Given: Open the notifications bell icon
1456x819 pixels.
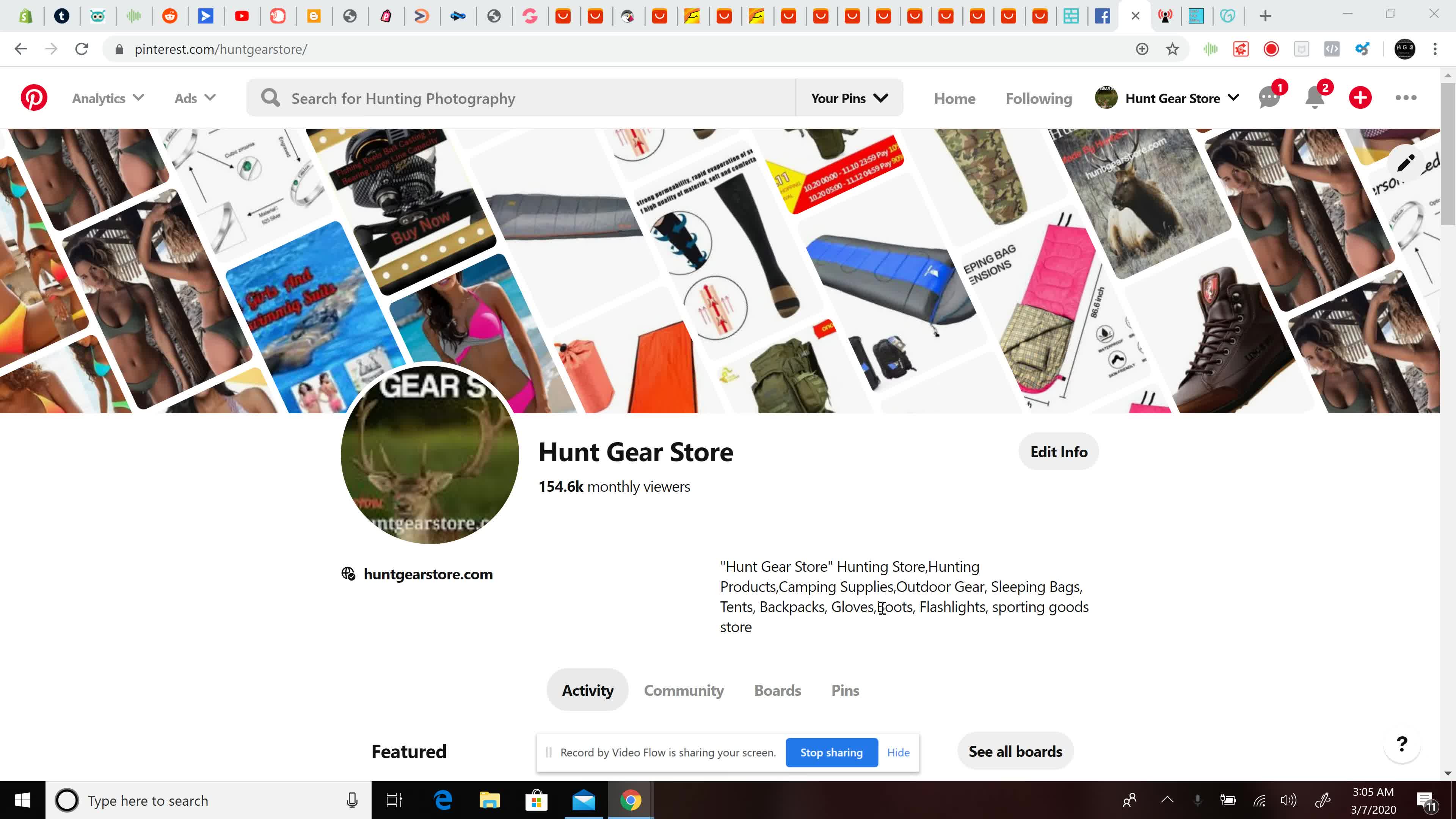Looking at the screenshot, I should pos(1315,98).
